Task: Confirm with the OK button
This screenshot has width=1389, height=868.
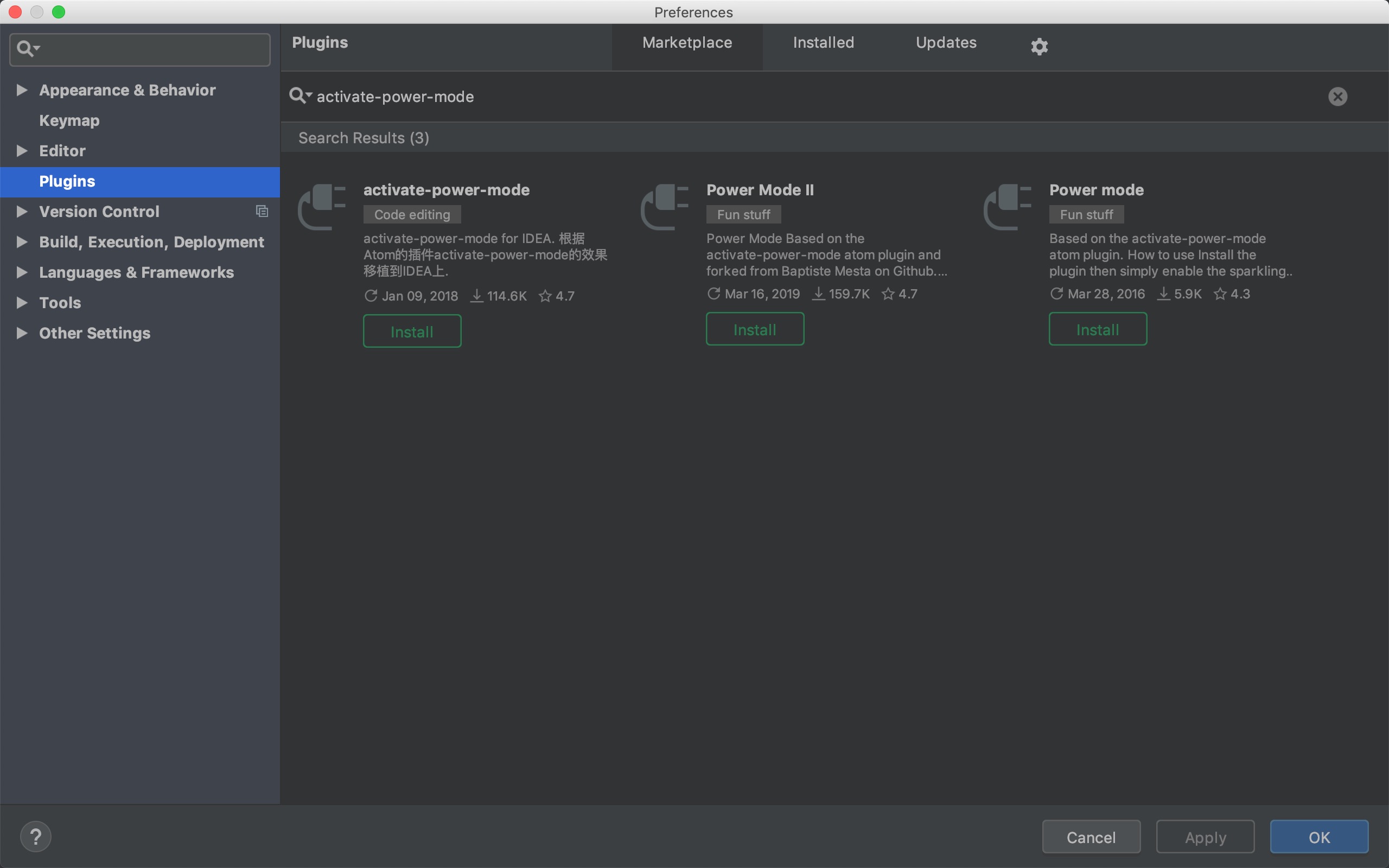Action: point(1319,837)
